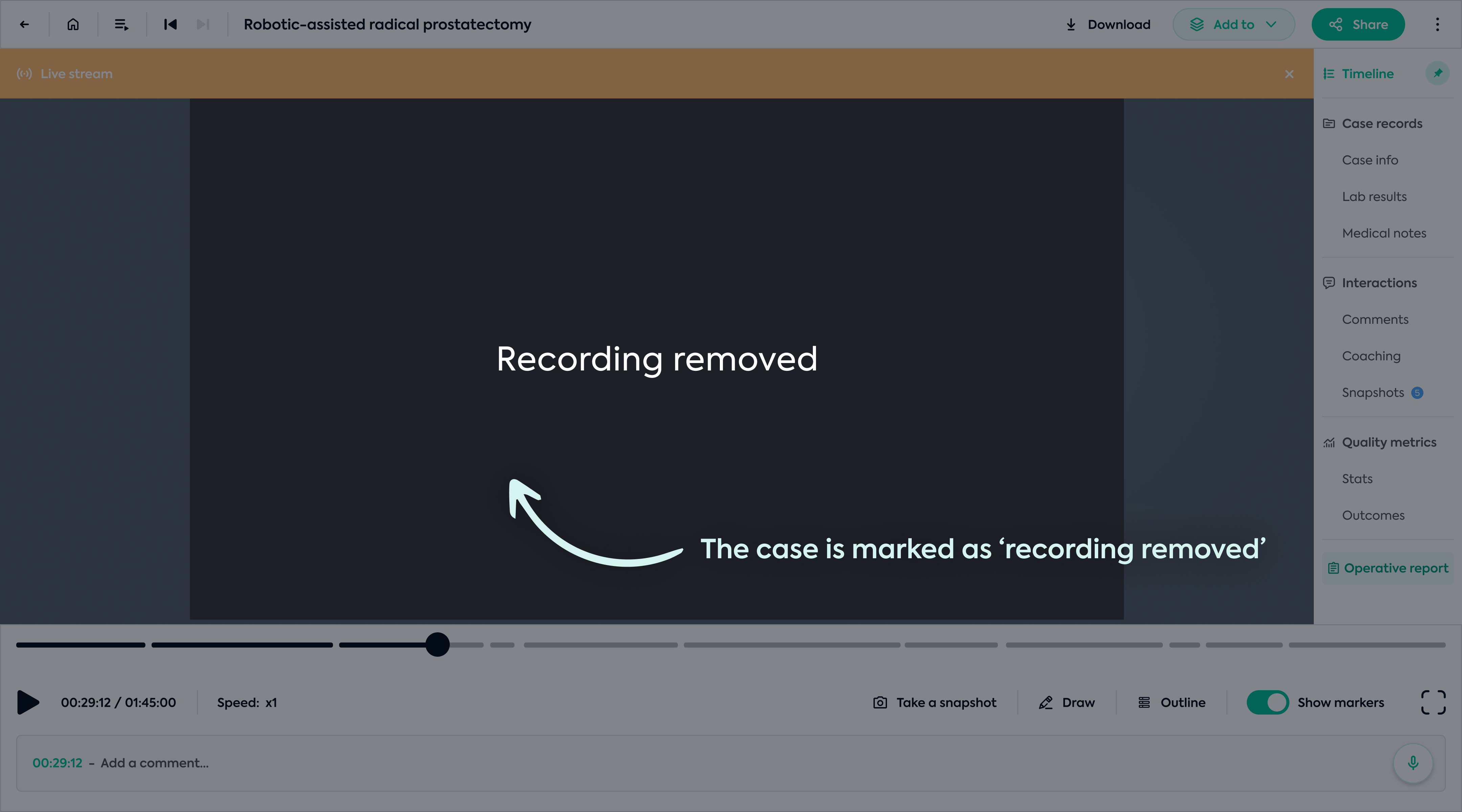
Task: Open the Comments list
Action: point(1375,319)
